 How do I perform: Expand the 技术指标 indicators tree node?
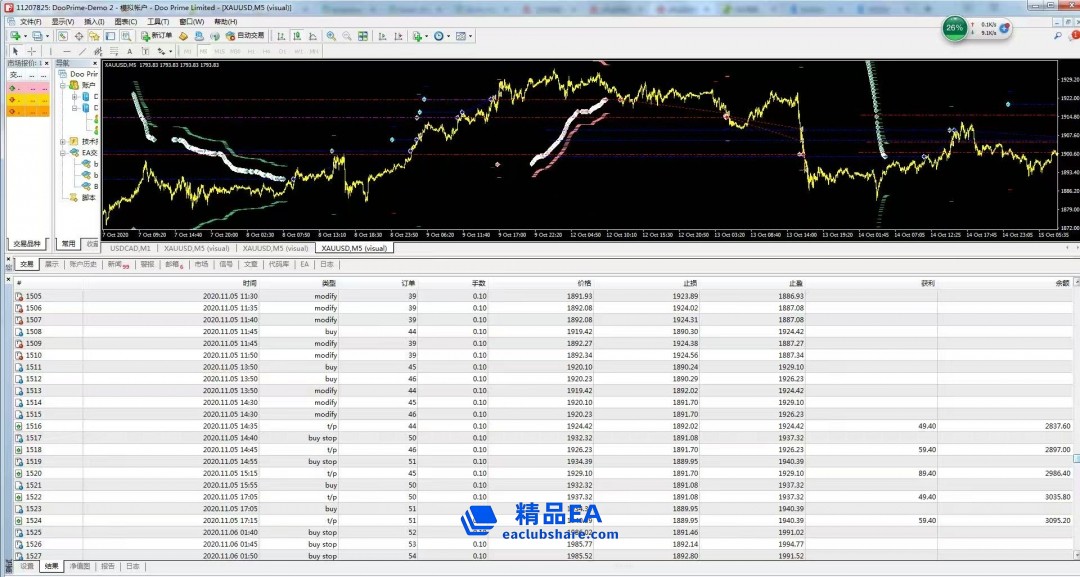tap(64, 141)
